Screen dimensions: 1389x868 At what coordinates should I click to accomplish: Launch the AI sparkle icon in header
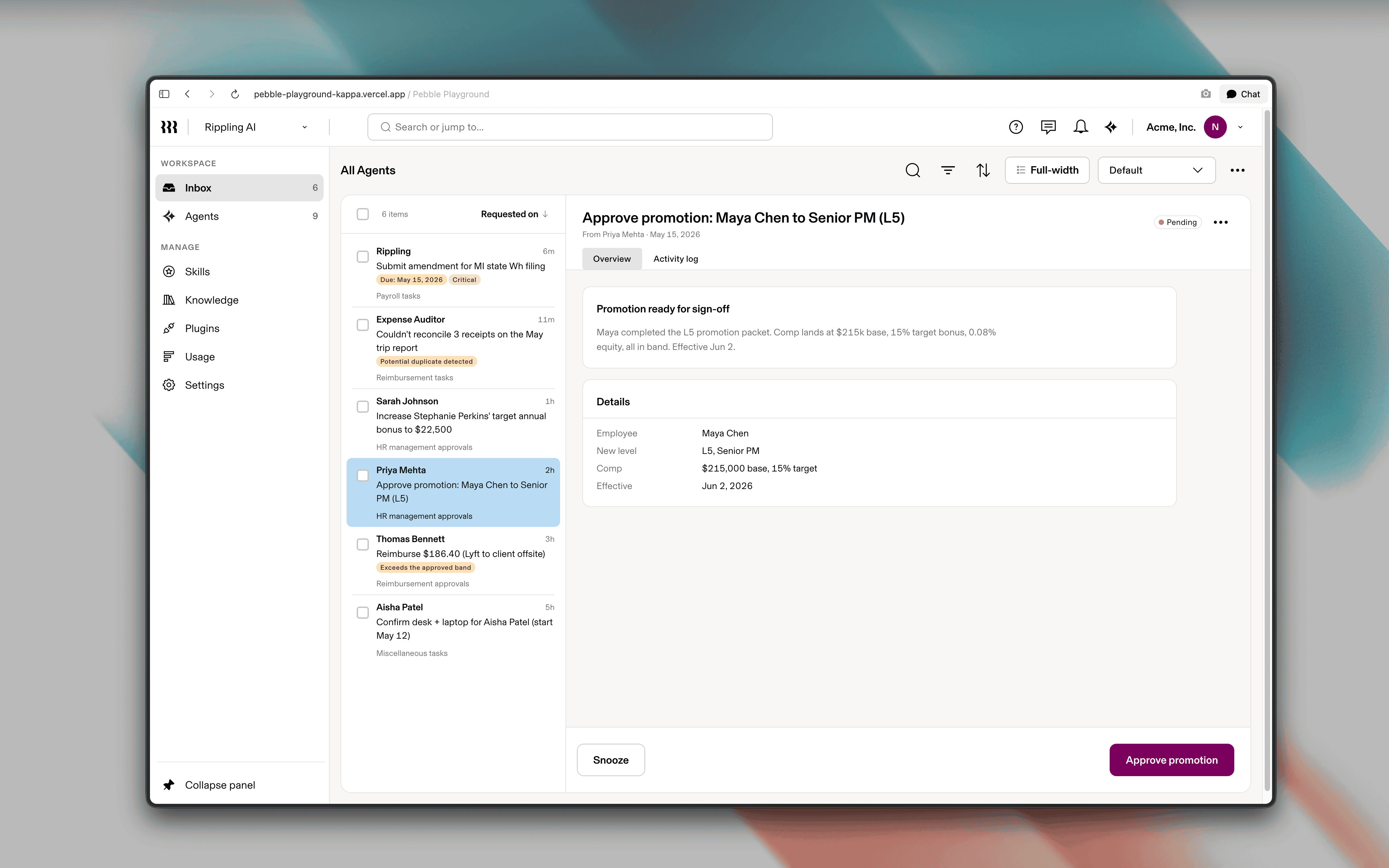click(x=1111, y=127)
